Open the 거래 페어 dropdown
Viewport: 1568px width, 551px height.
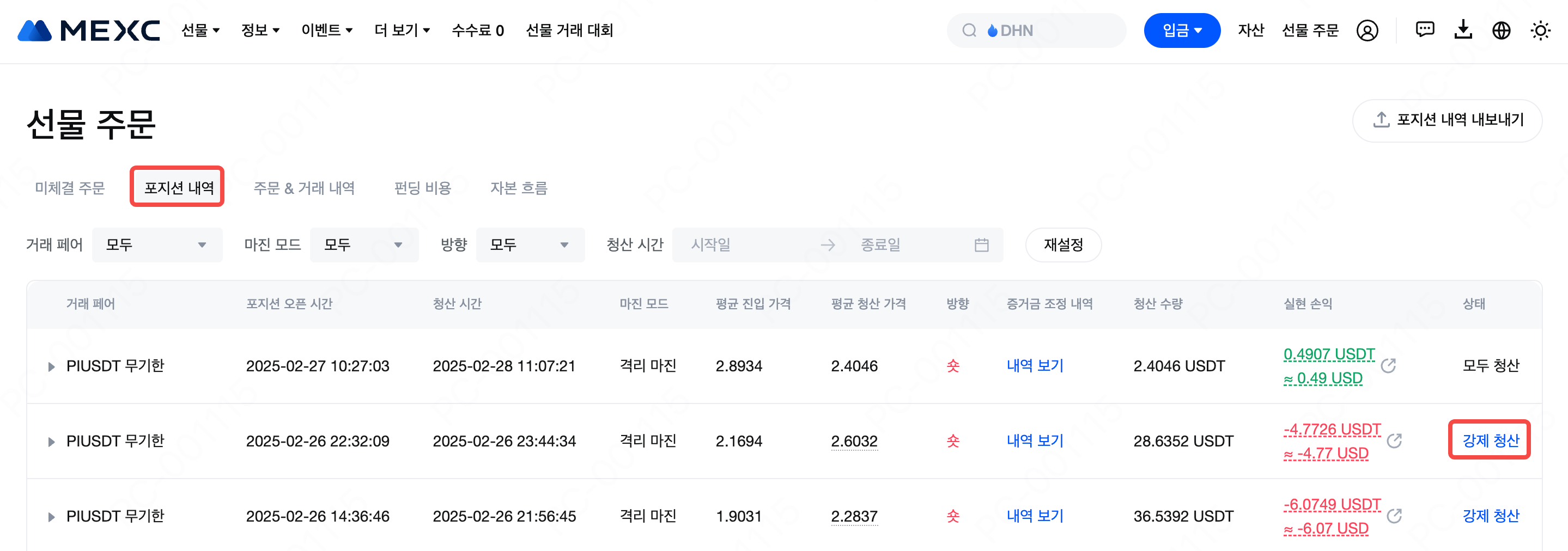click(x=157, y=245)
